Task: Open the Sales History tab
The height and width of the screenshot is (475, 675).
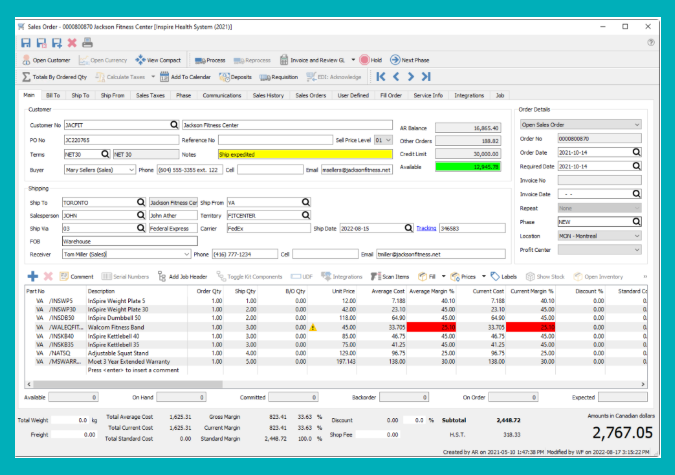Action: click(x=268, y=95)
